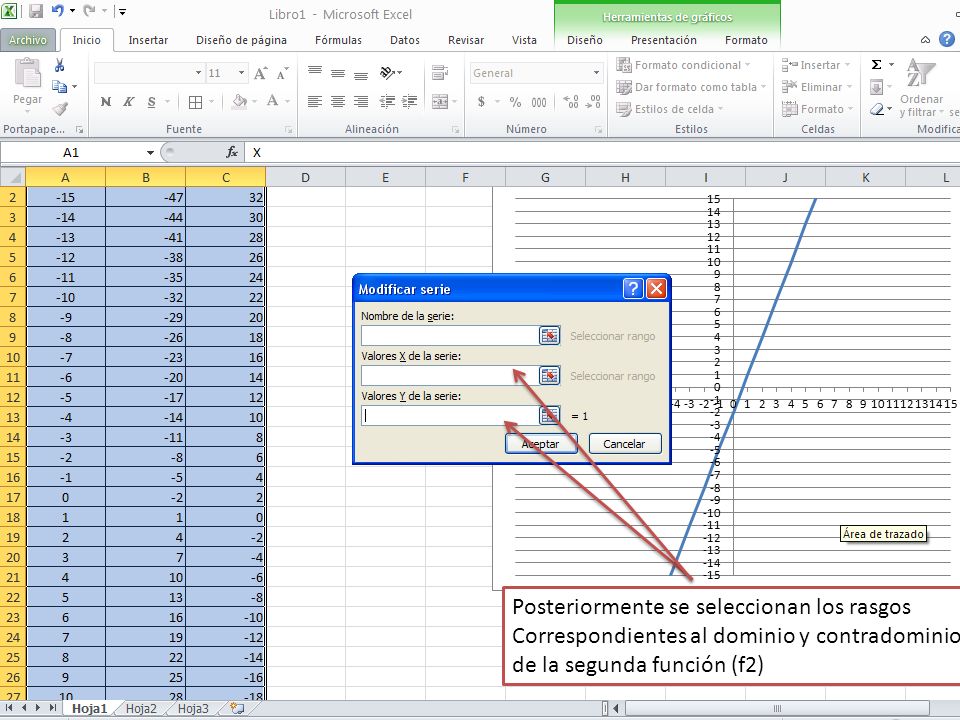Click the text orientation icon
Screen dimensions: 960x720
(388, 73)
